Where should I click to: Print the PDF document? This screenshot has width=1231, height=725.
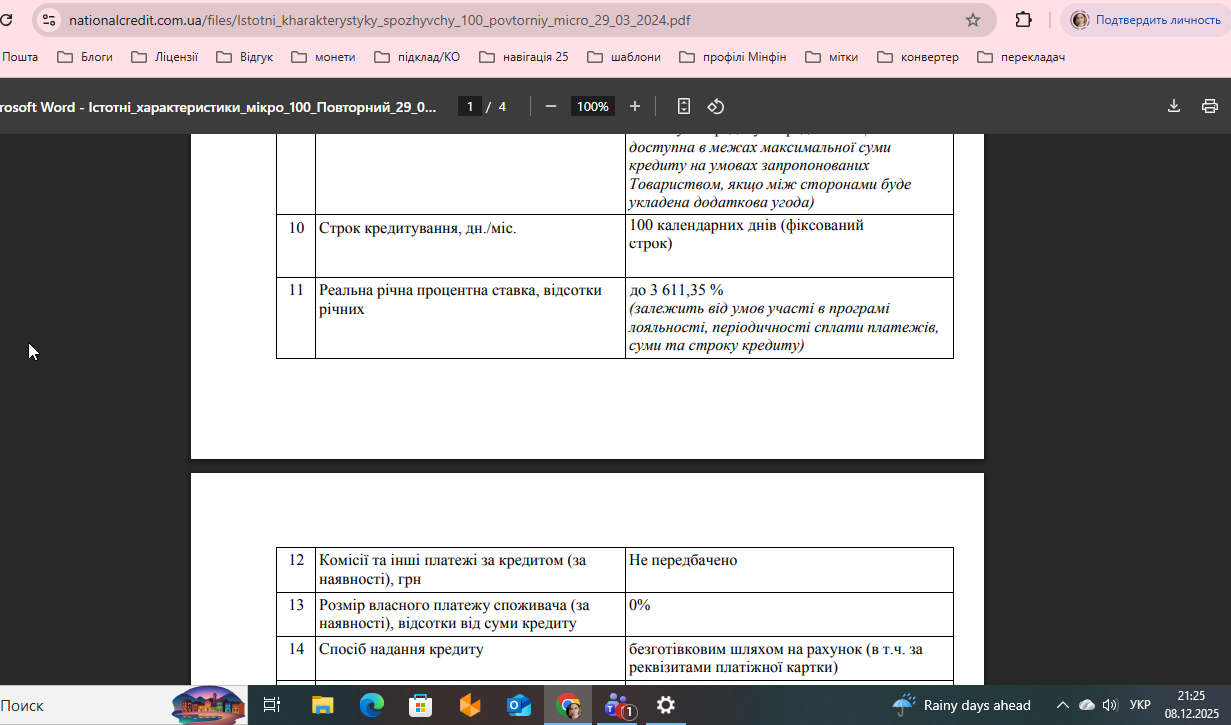coord(1210,106)
